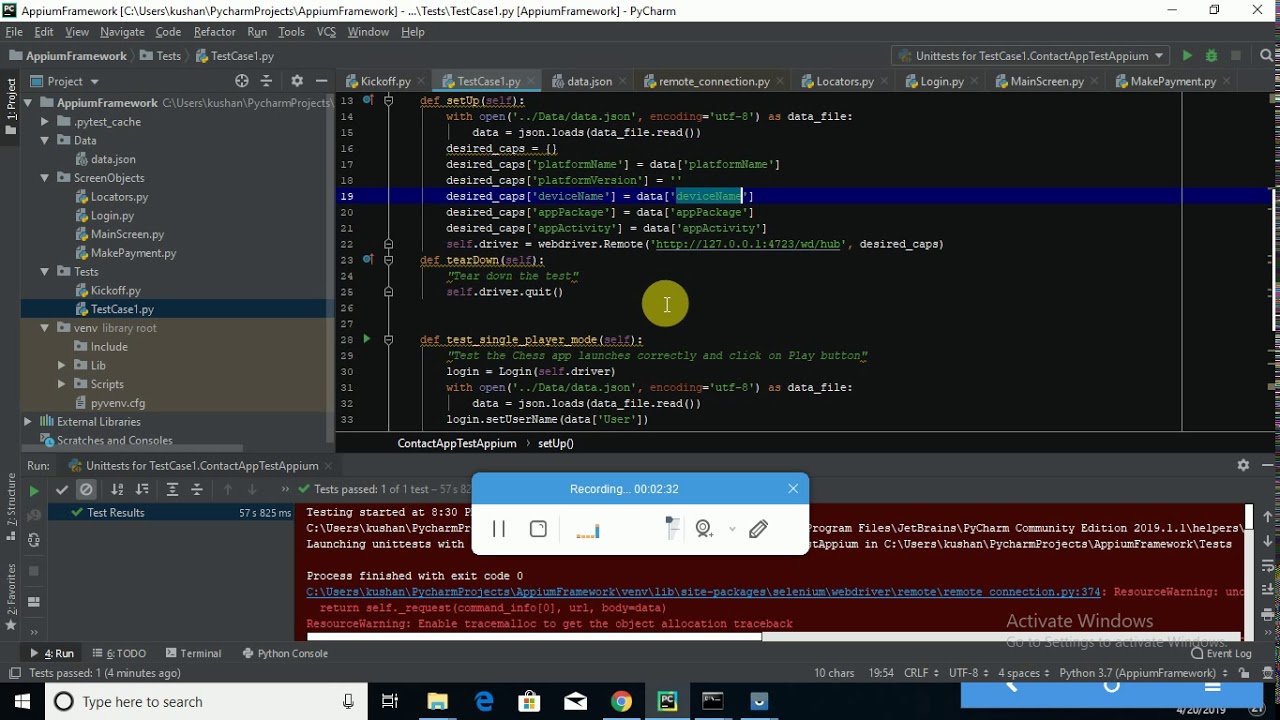
Task: Click layout restore icon in Run sidebar
Action: [34, 602]
